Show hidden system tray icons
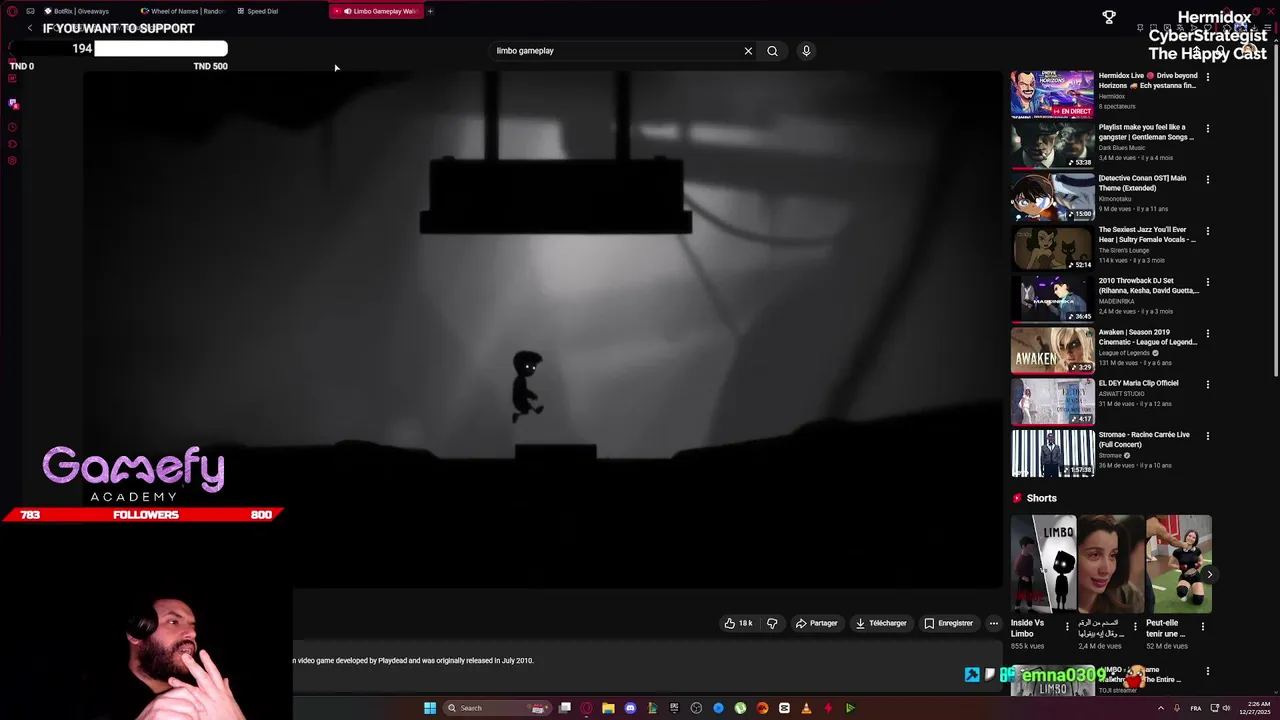The height and width of the screenshot is (720, 1280). (x=1161, y=708)
